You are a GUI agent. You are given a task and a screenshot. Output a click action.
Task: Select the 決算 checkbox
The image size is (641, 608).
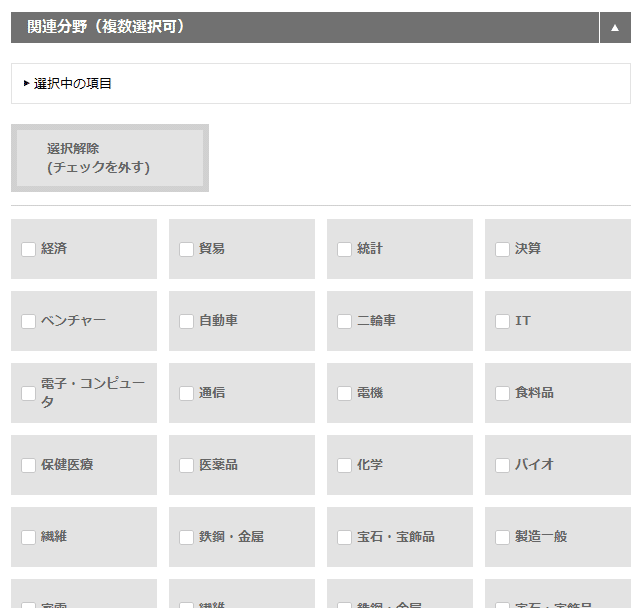point(502,249)
